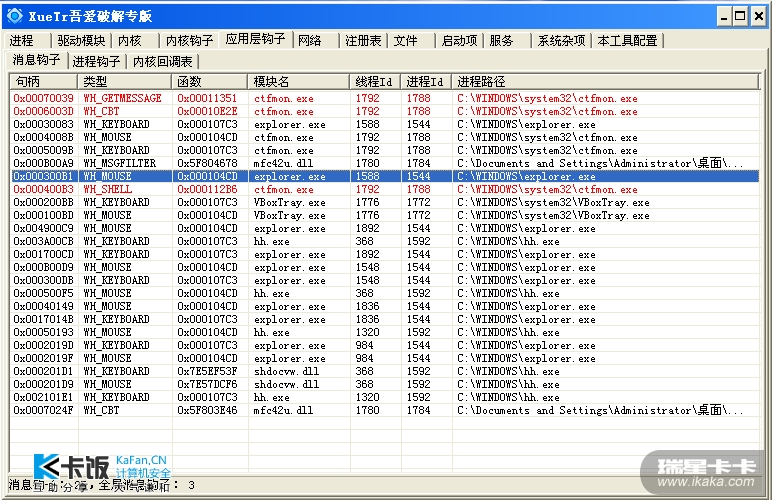Image resolution: width=772 pixels, height=500 pixels.
Task: Open the 服务 tab
Action: pos(501,40)
